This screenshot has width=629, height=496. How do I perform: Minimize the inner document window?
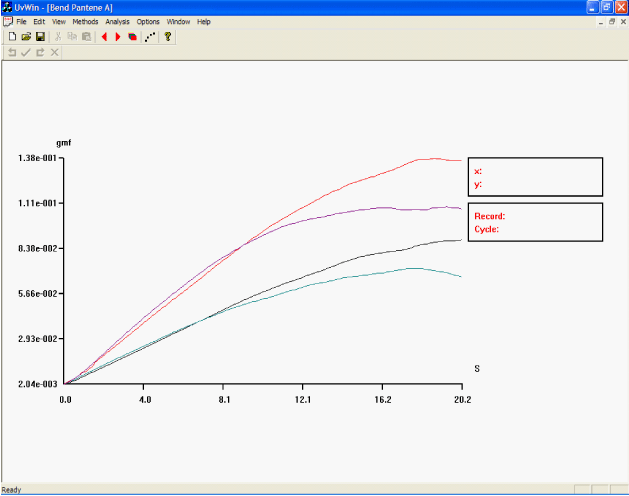click(600, 21)
